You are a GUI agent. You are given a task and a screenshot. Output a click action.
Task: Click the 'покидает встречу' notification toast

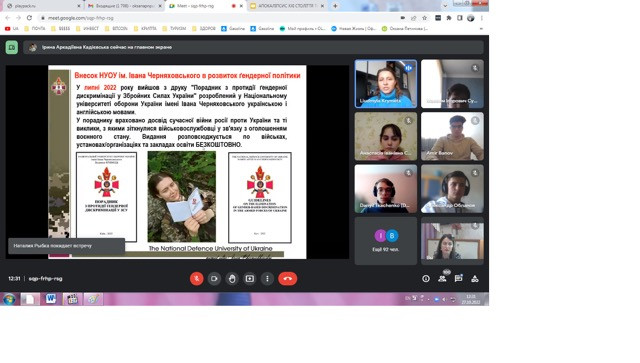tap(67, 246)
